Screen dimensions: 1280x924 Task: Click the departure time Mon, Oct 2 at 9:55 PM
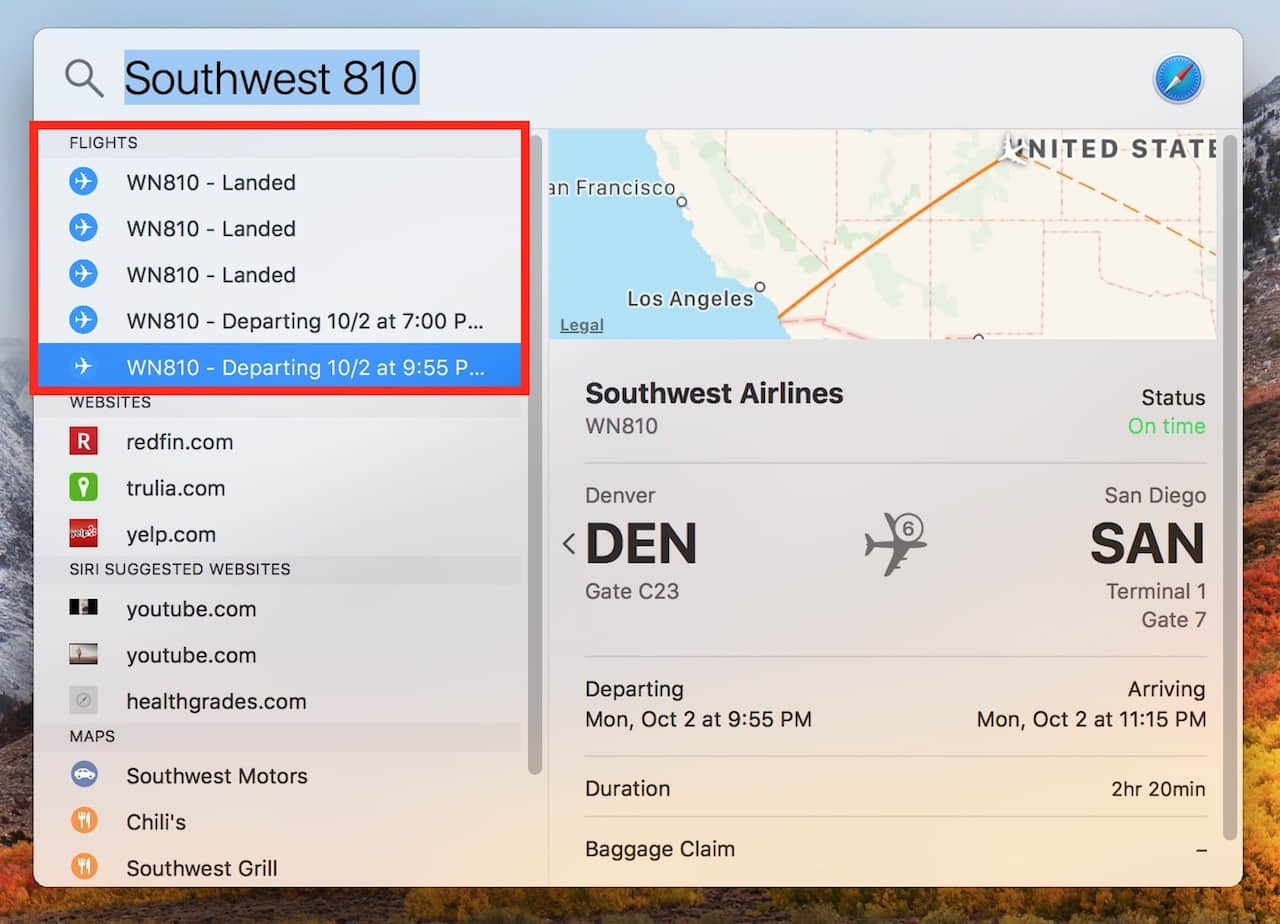698,719
